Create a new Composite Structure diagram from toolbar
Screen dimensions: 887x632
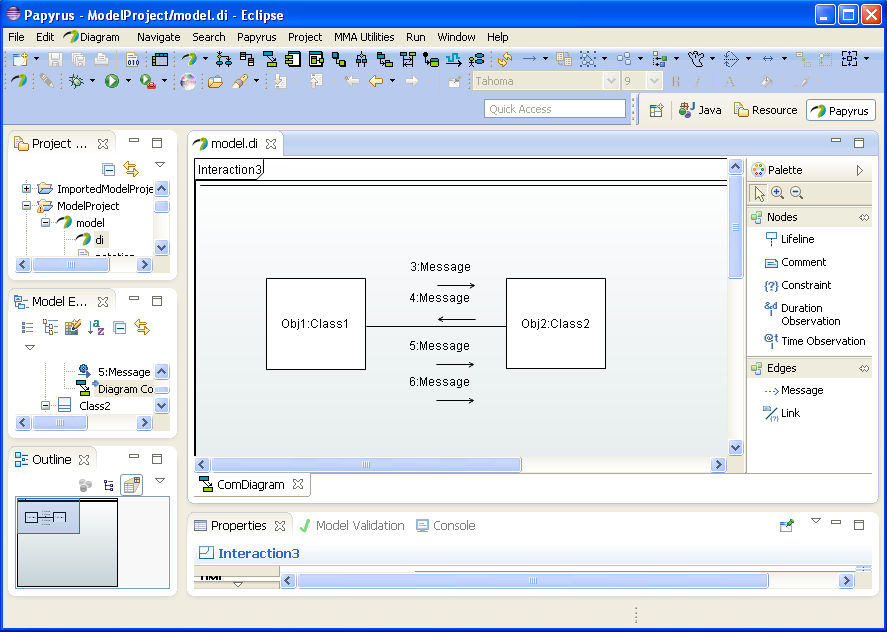tap(316, 59)
